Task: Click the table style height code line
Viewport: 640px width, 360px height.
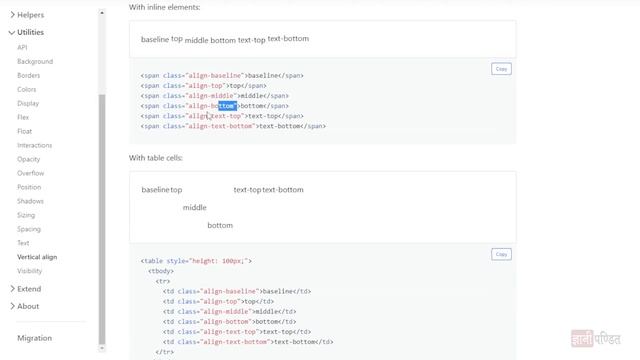Action: [196, 261]
